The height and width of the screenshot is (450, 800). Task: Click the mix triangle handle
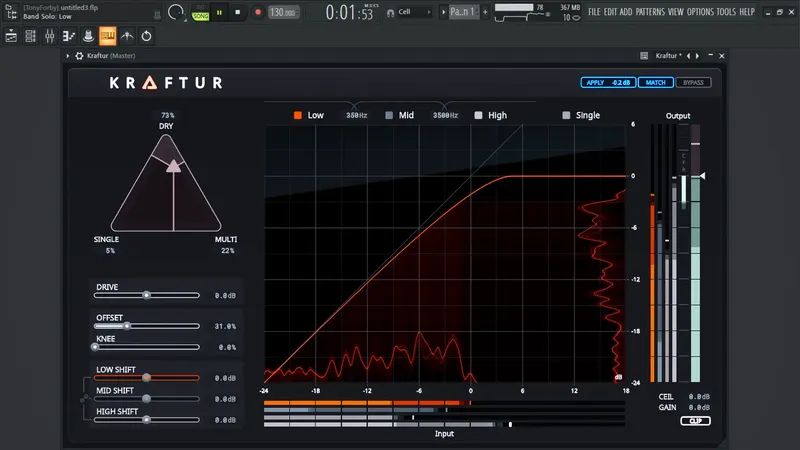[173, 166]
